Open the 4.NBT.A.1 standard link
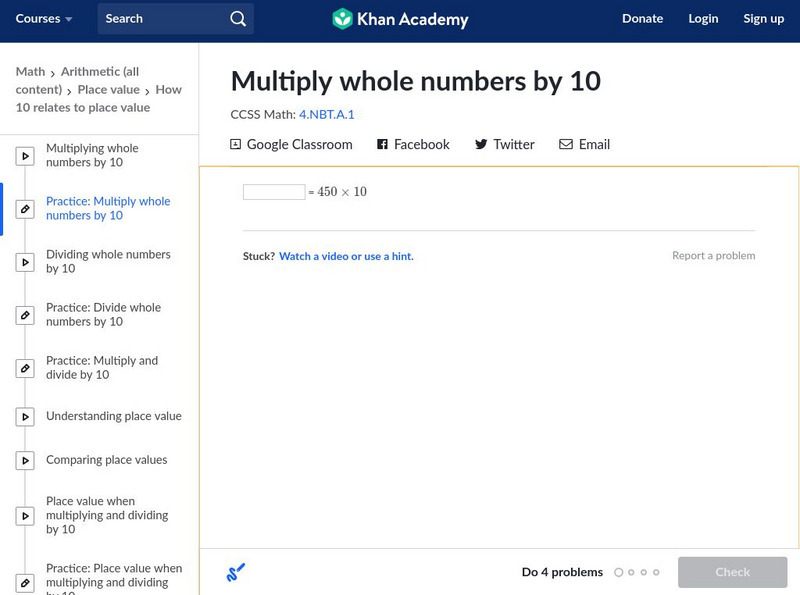Viewport: 800px width, 595px height. 326,115
